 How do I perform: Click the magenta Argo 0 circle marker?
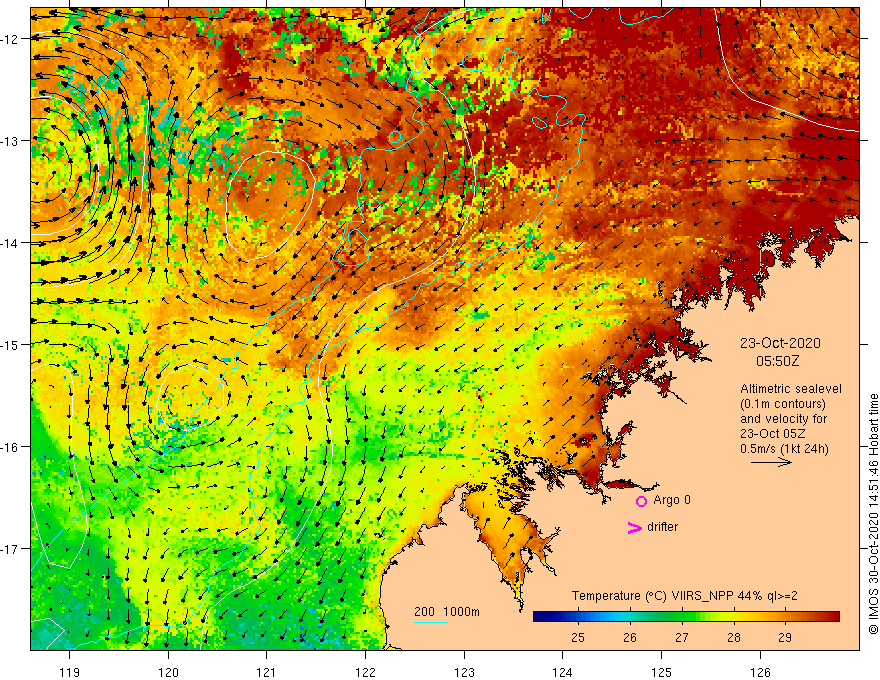[641, 501]
